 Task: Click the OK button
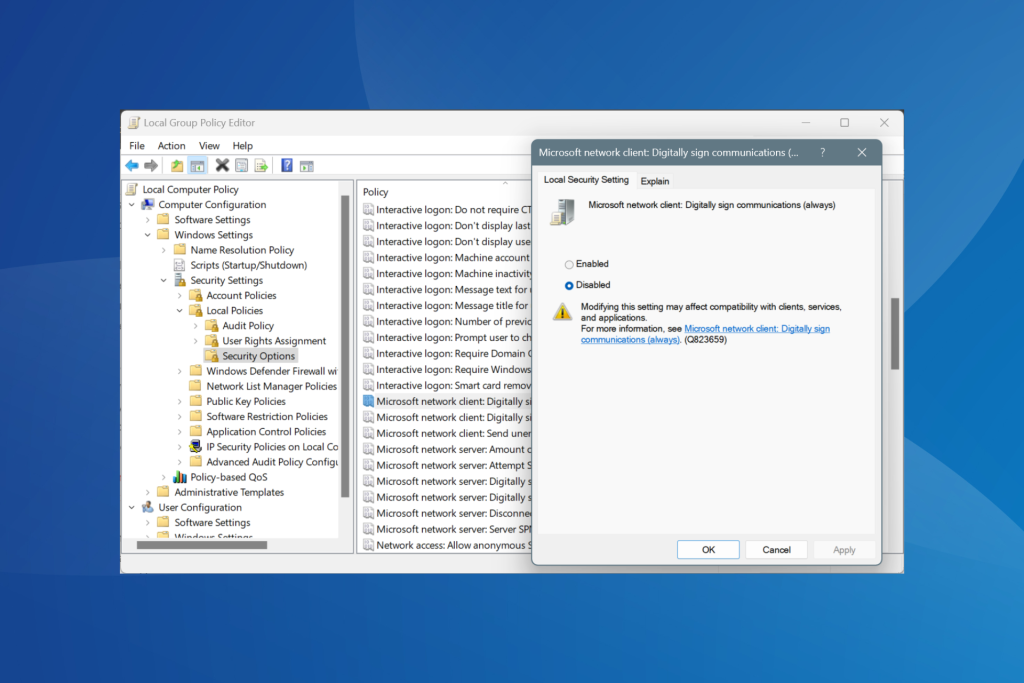[708, 549]
